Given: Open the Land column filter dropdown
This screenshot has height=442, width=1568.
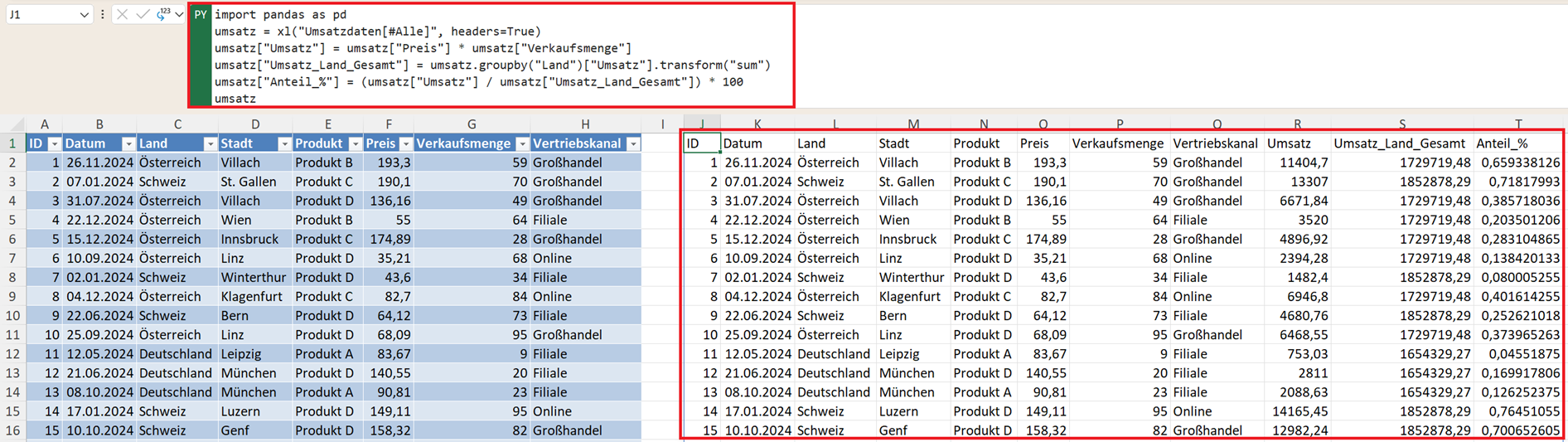Looking at the screenshot, I should tap(210, 144).
